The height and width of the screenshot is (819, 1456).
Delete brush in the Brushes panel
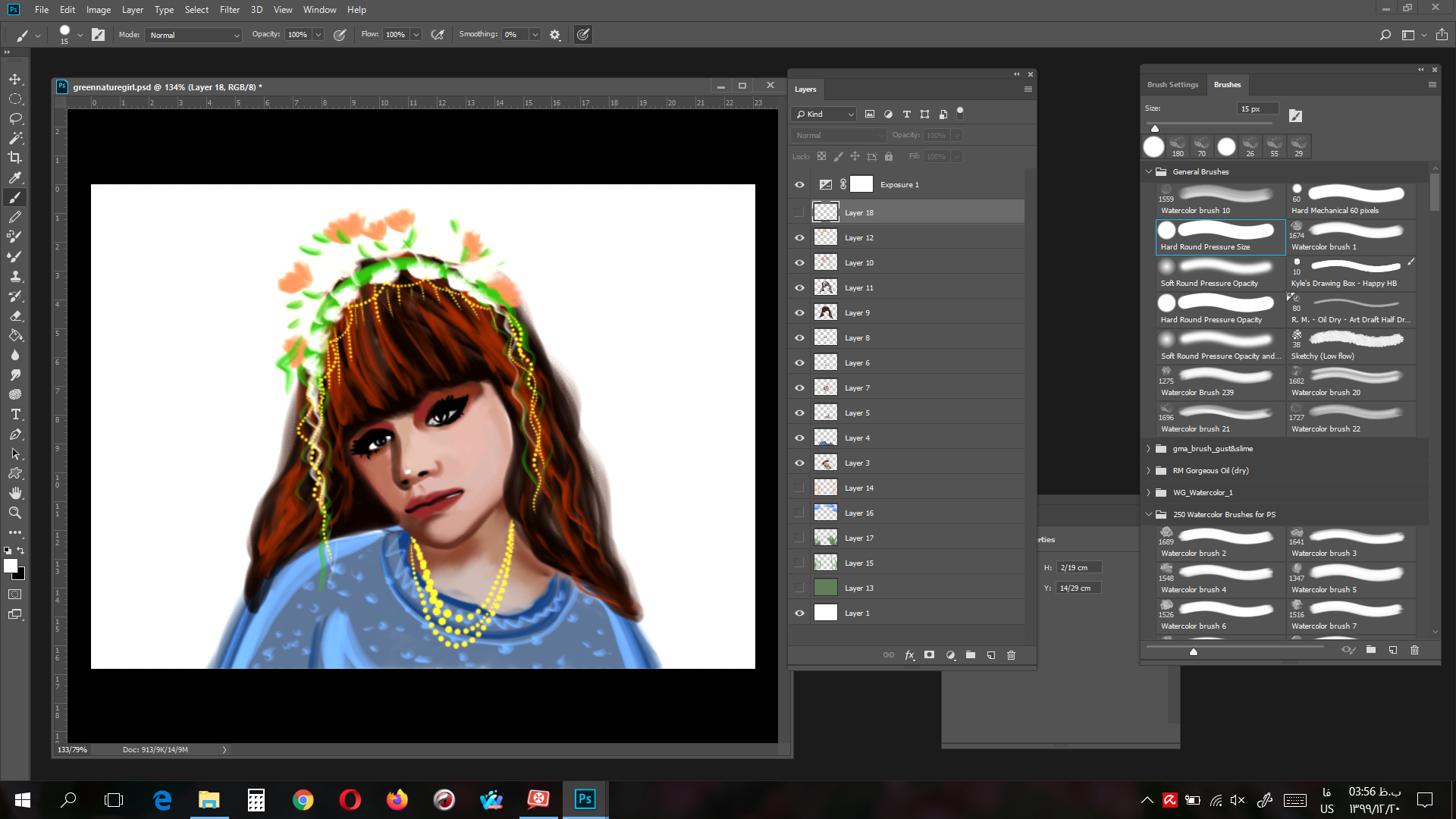pyautogui.click(x=1414, y=650)
